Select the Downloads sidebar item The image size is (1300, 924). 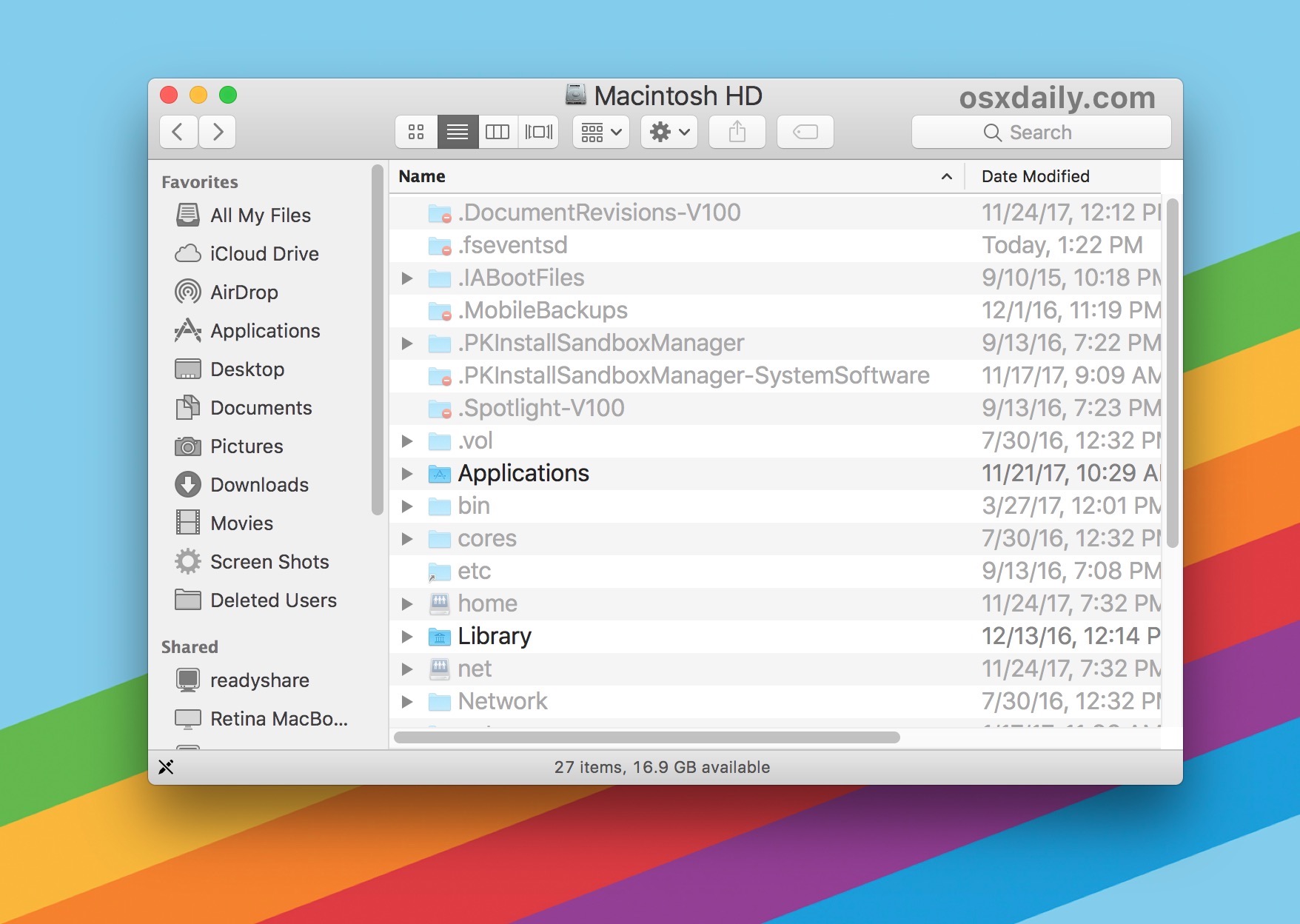(x=259, y=485)
